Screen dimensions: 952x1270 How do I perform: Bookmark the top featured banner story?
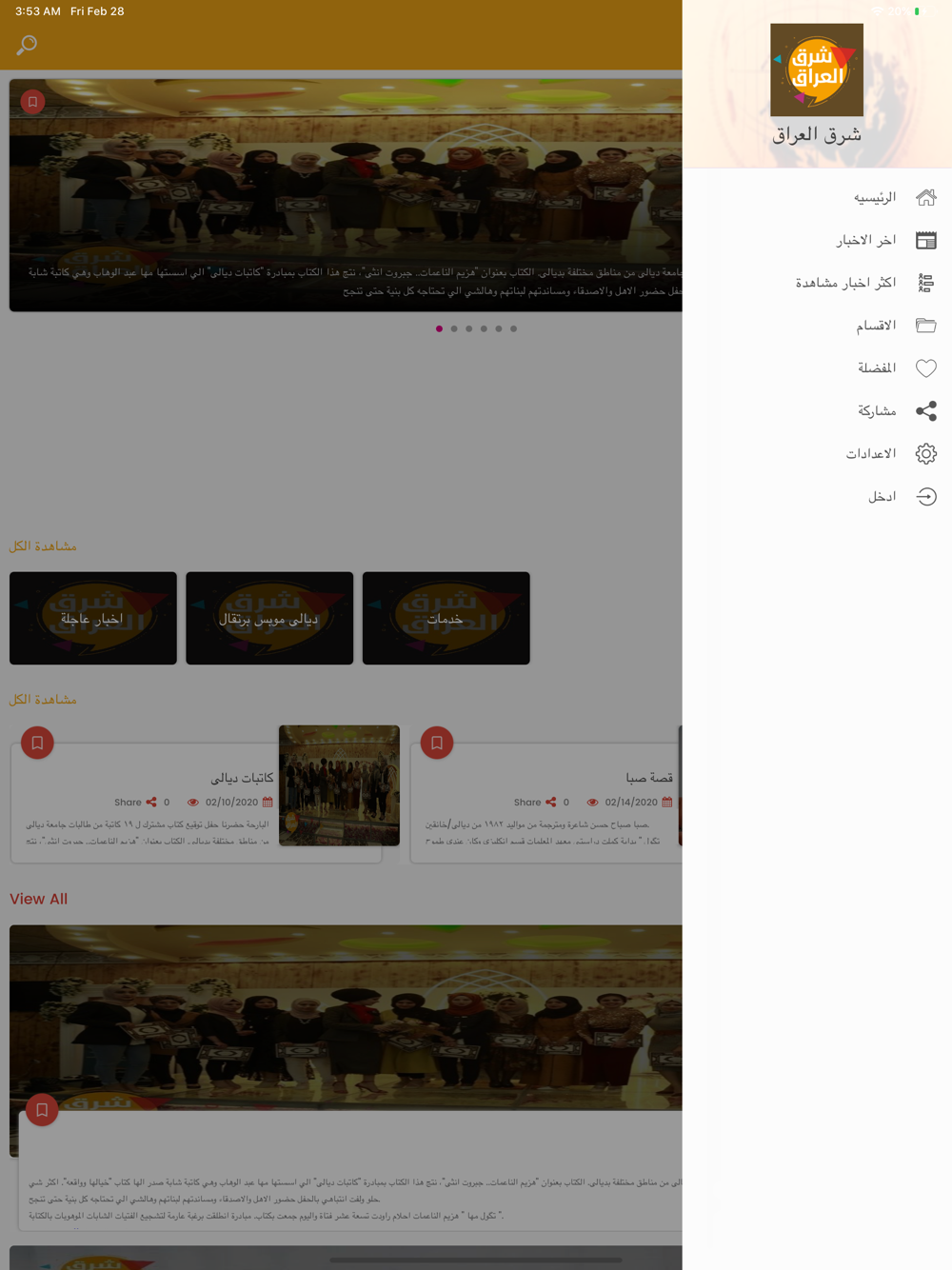(32, 102)
